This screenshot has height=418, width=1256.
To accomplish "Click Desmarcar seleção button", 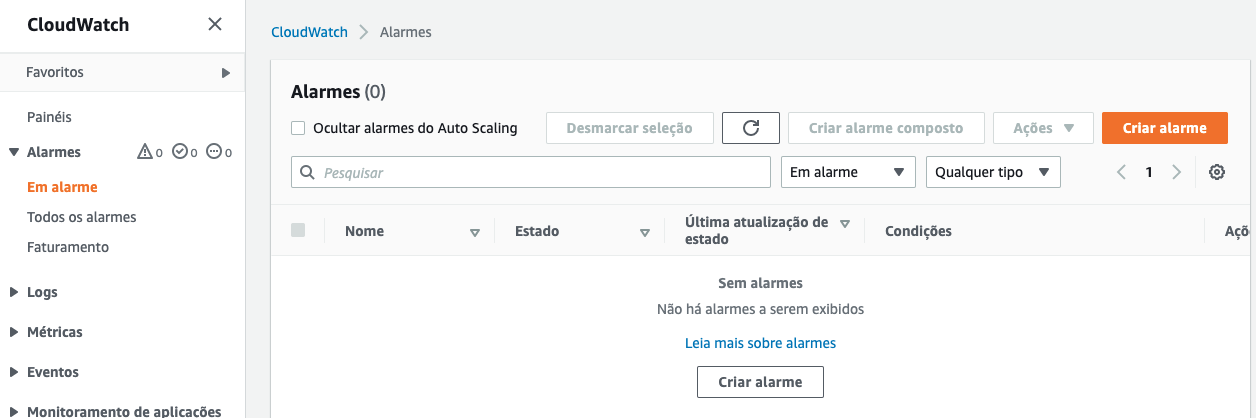I will (629, 128).
